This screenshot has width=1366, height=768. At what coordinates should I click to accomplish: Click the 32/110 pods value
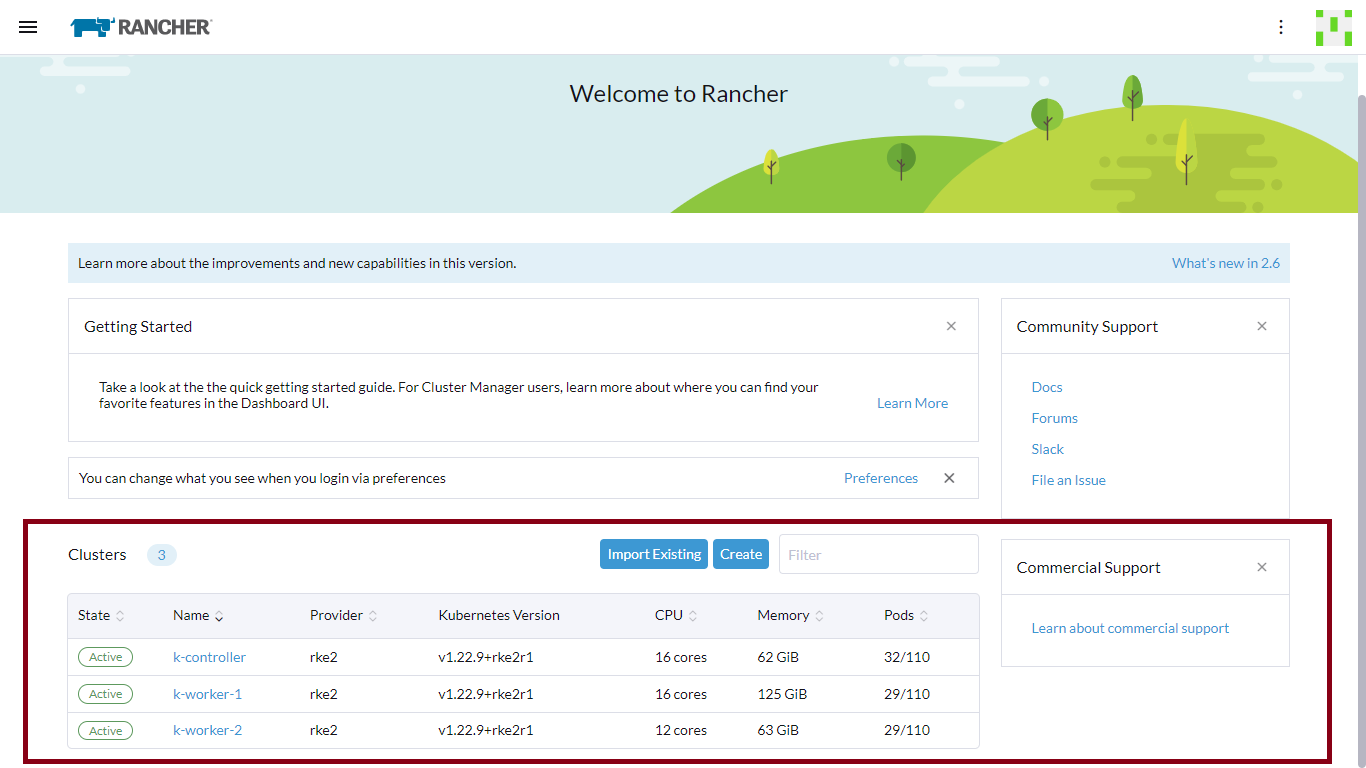pyautogui.click(x=907, y=657)
